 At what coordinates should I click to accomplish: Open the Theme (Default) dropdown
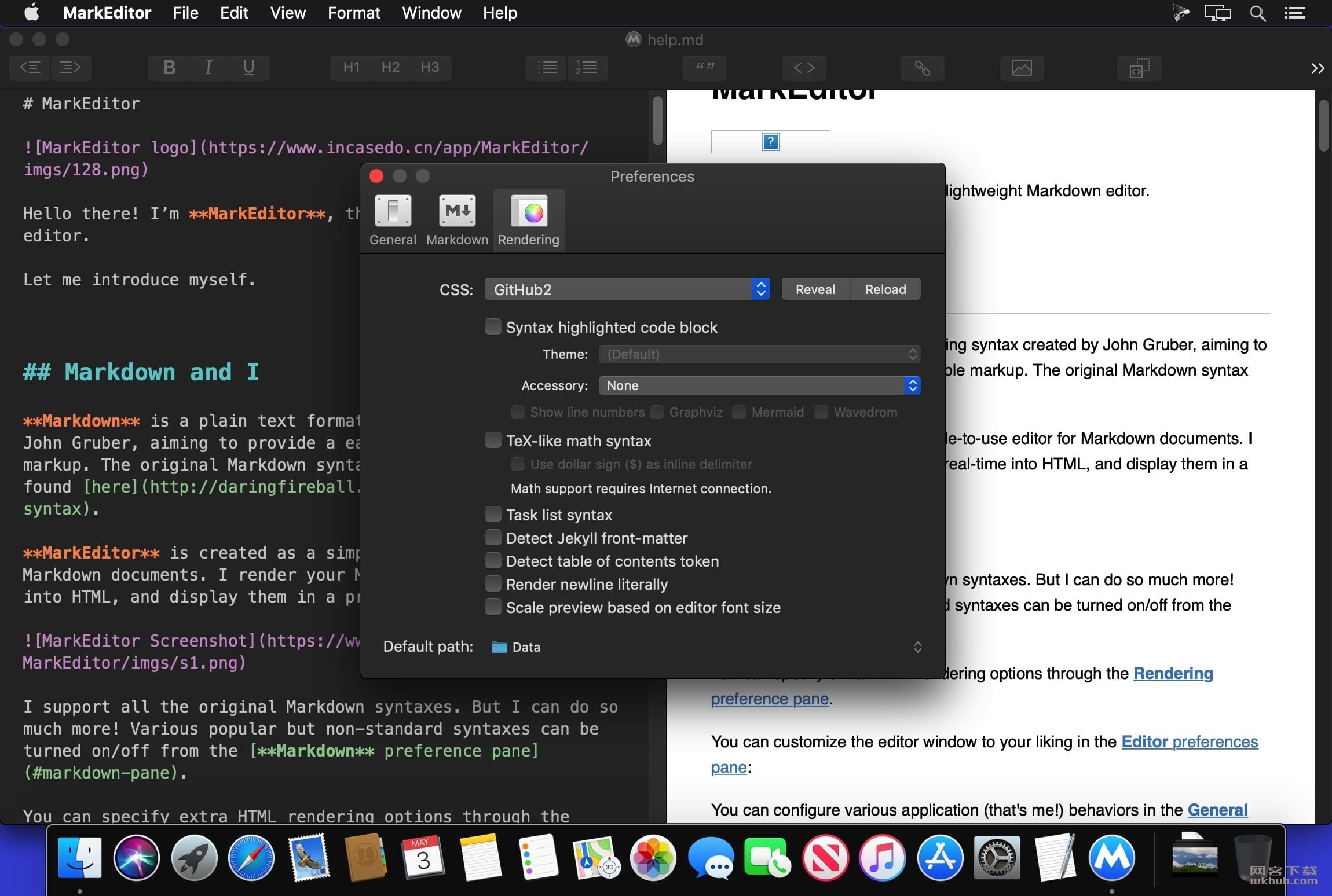tap(759, 354)
